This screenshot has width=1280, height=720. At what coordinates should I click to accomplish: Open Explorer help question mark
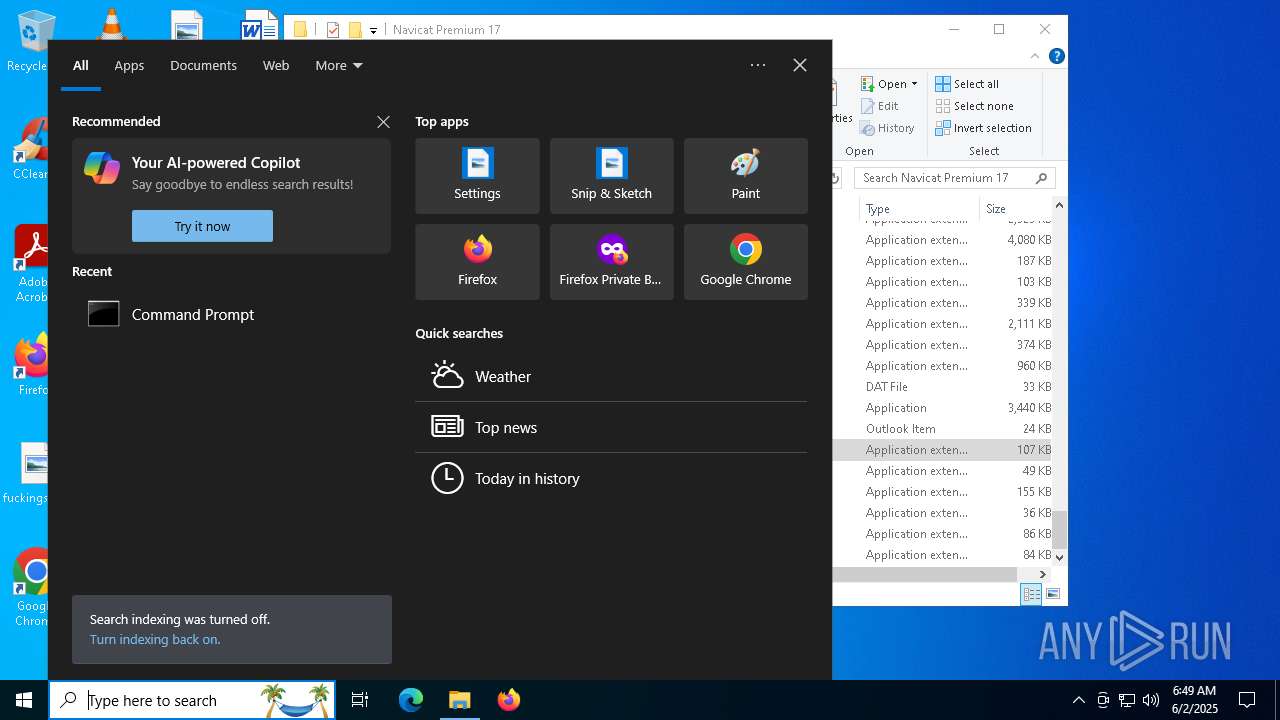(1057, 57)
